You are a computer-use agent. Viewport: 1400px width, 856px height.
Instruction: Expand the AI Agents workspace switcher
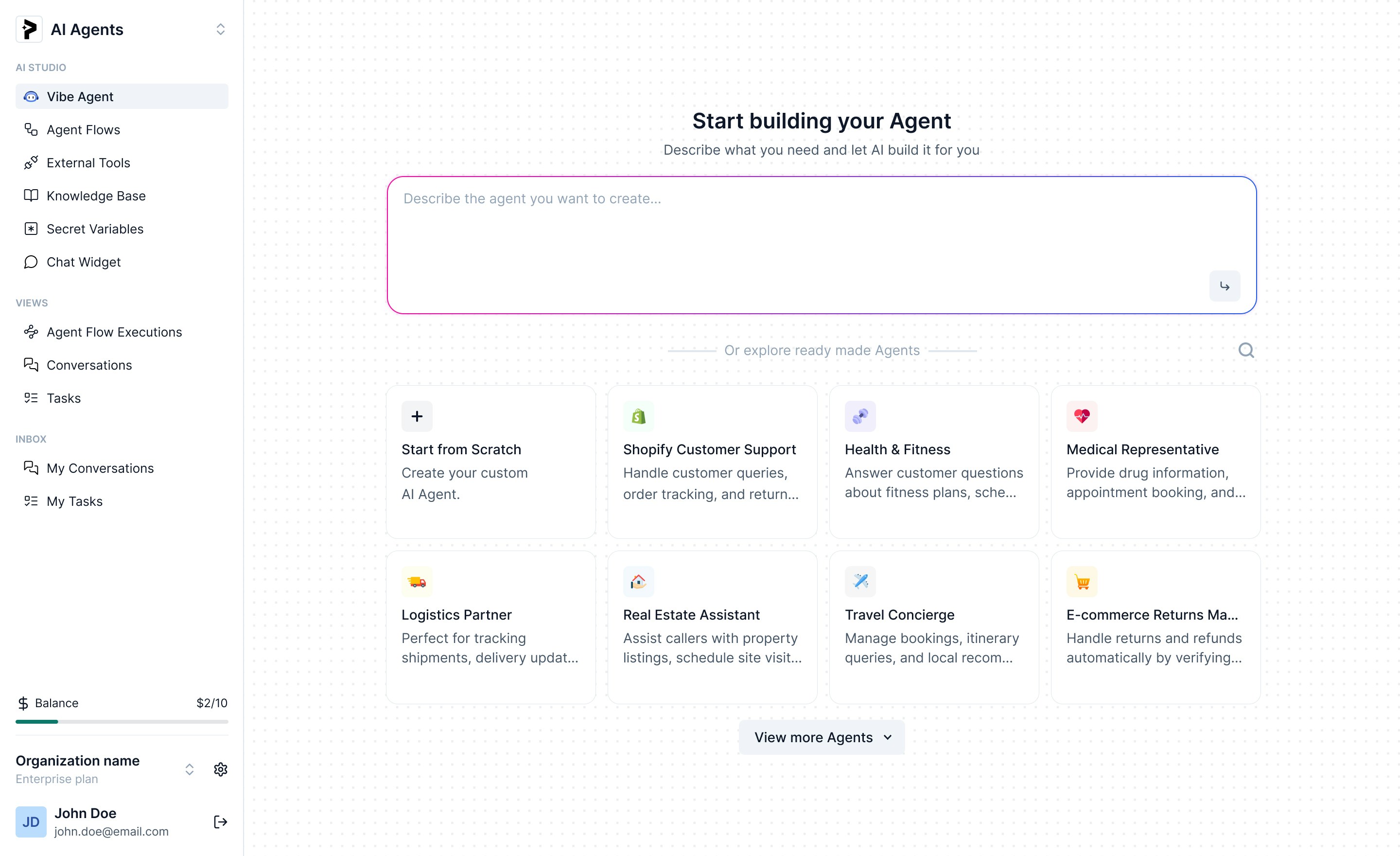click(x=221, y=30)
